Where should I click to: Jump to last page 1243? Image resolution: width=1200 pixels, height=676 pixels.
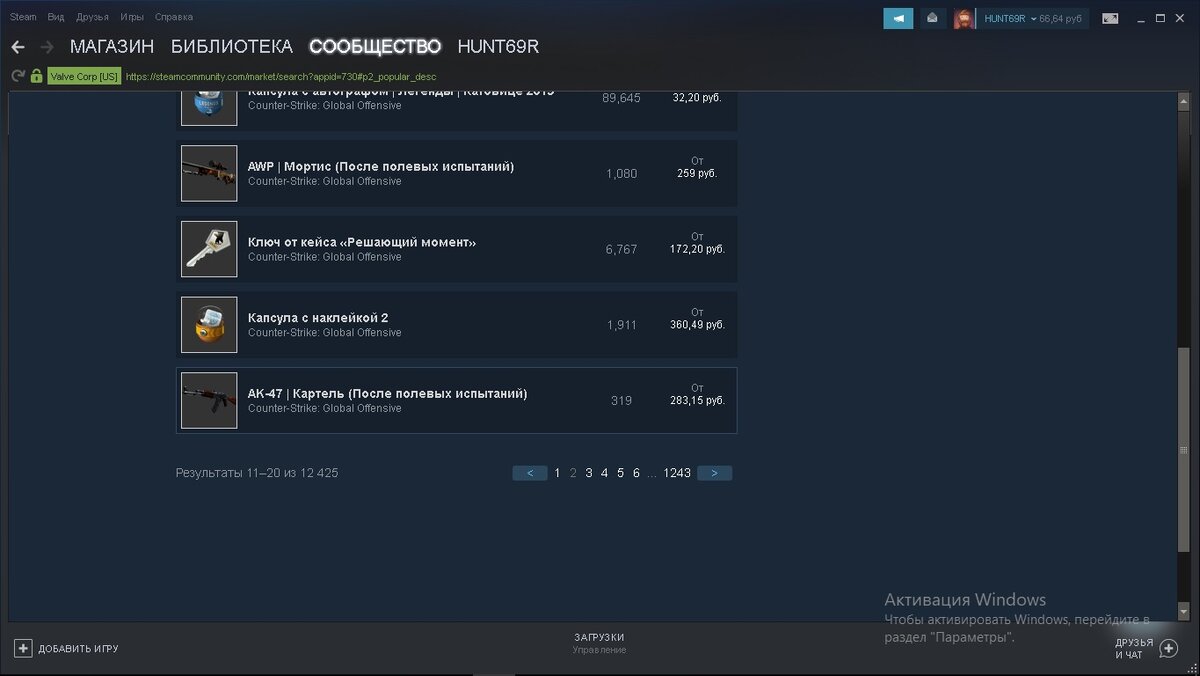click(677, 473)
